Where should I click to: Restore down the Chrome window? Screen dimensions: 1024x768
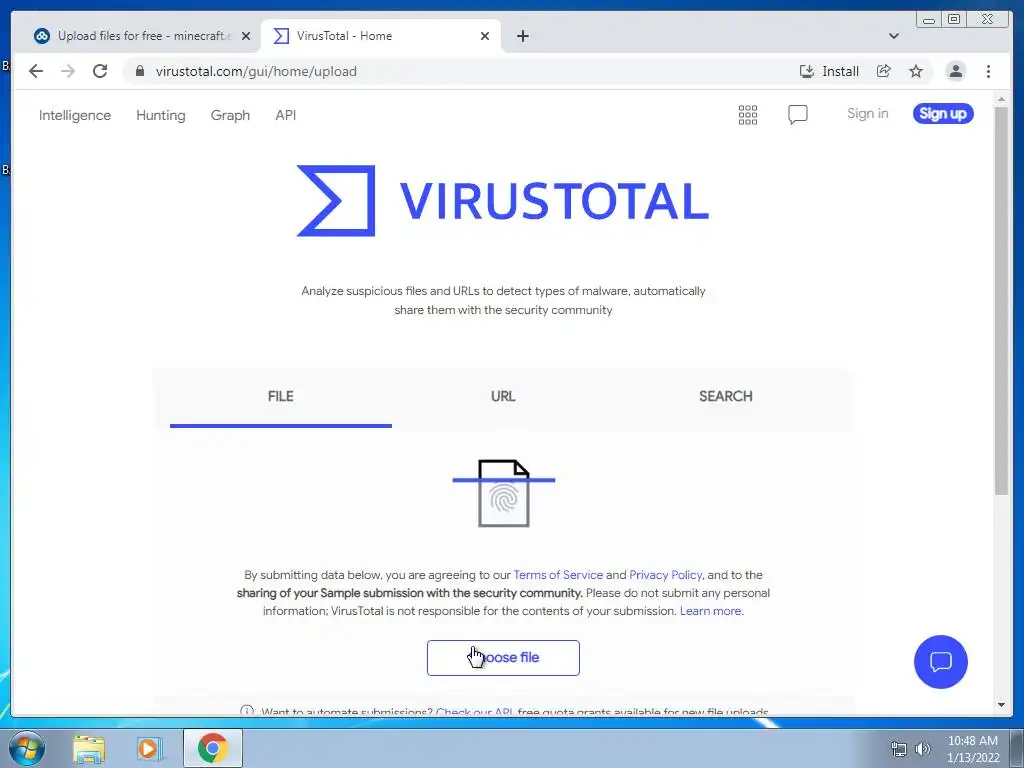[x=954, y=20]
